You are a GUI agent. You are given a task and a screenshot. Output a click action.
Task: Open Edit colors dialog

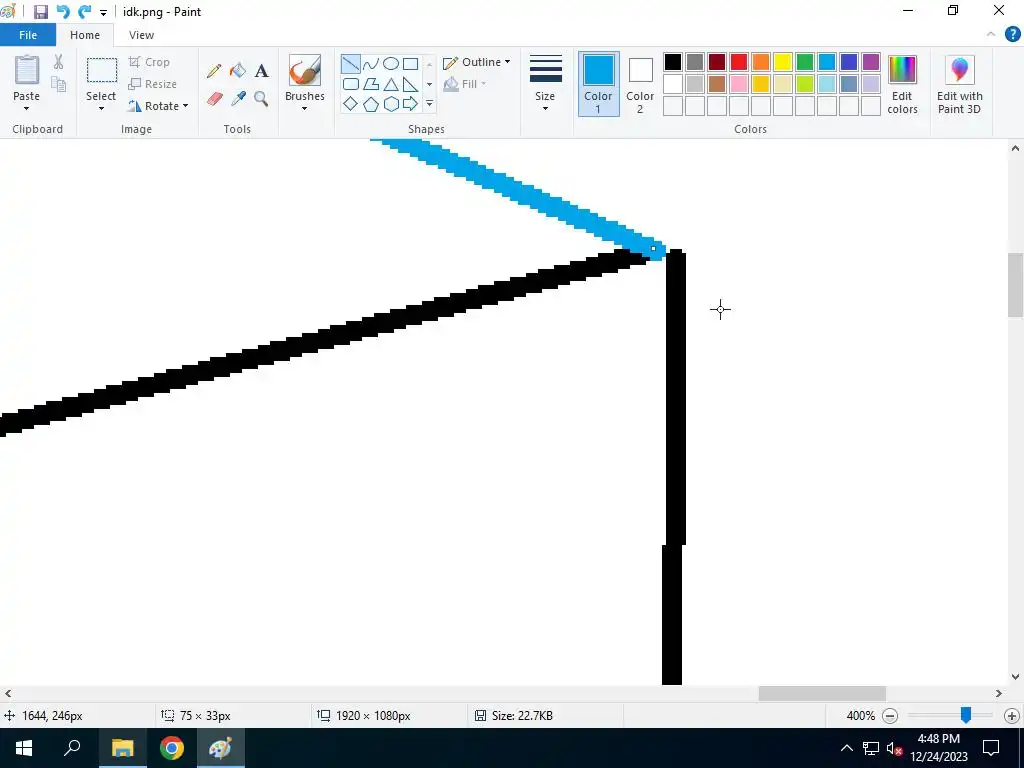902,84
